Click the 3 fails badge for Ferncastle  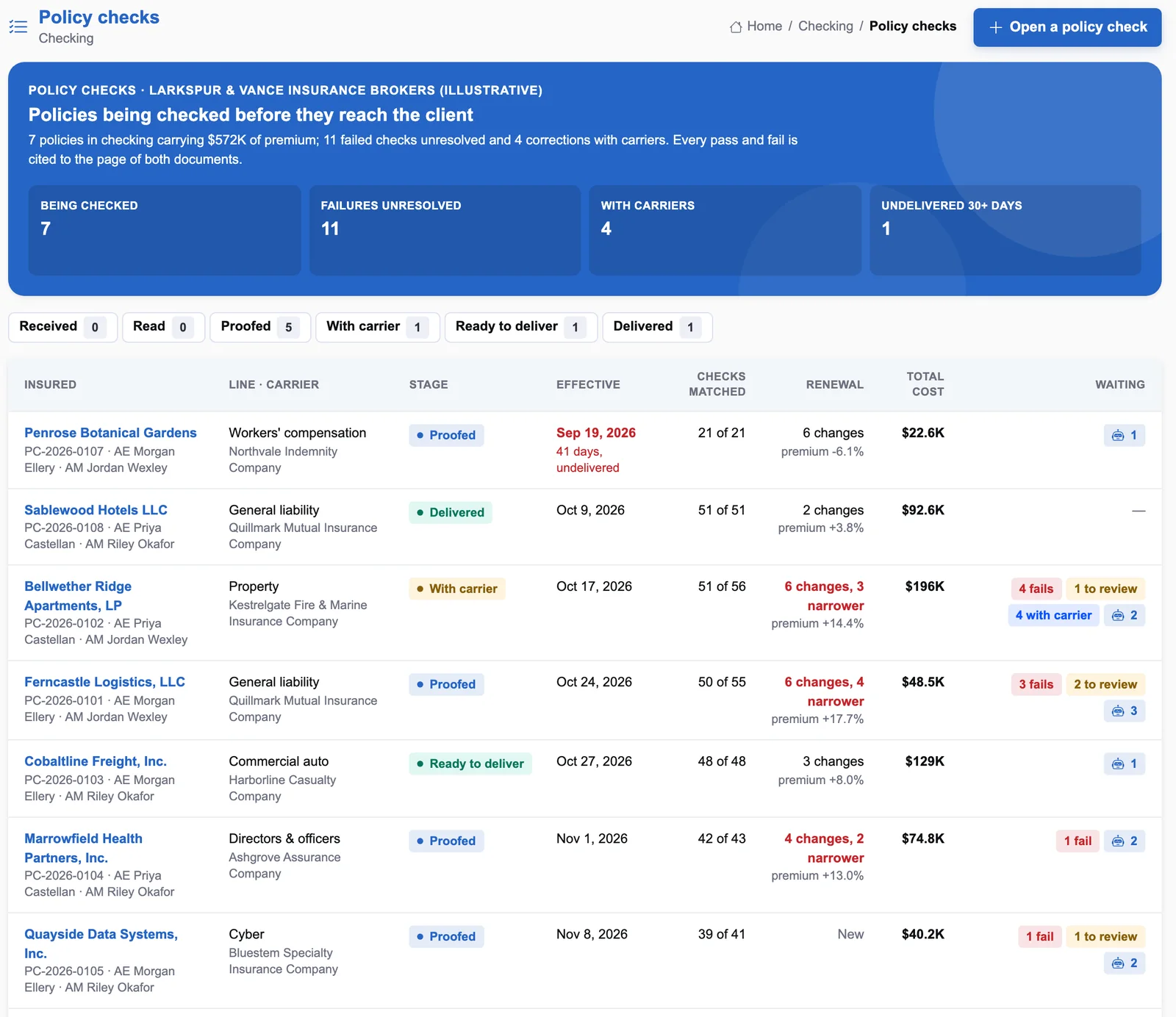(1036, 684)
